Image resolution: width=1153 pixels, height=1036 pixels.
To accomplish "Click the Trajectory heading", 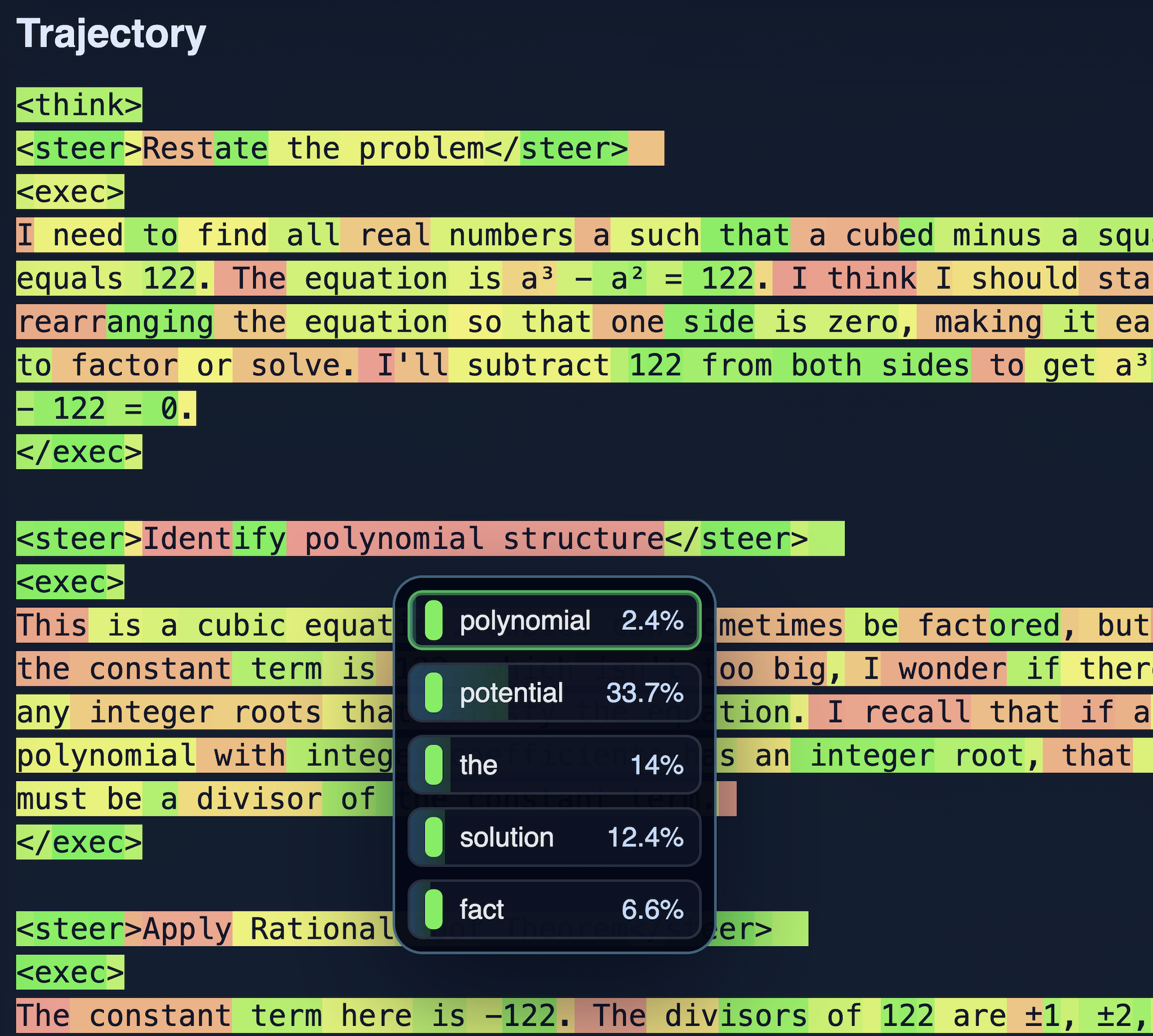I will tap(111, 34).
